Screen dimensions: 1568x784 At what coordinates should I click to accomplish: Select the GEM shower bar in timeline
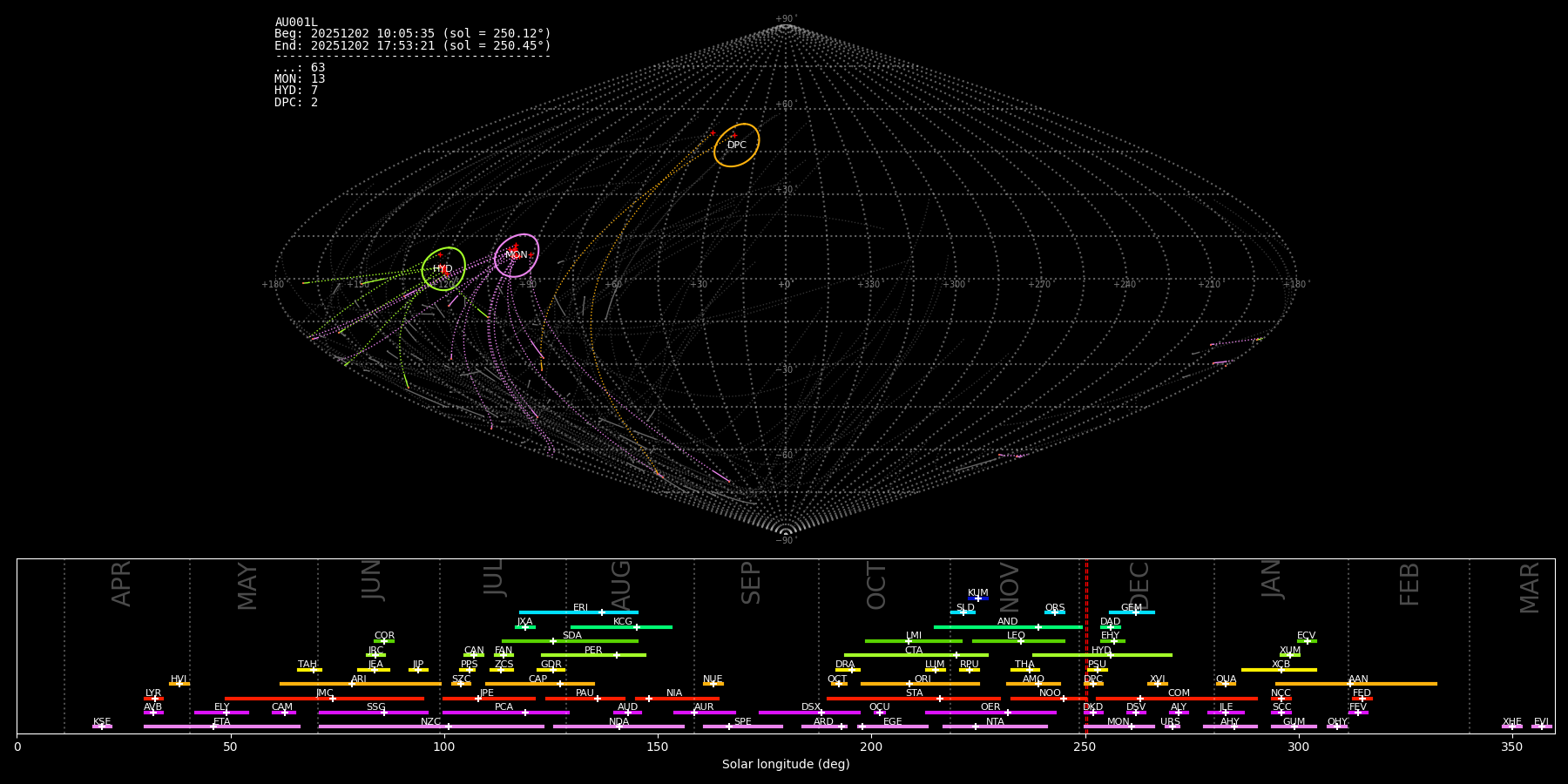tap(1131, 612)
